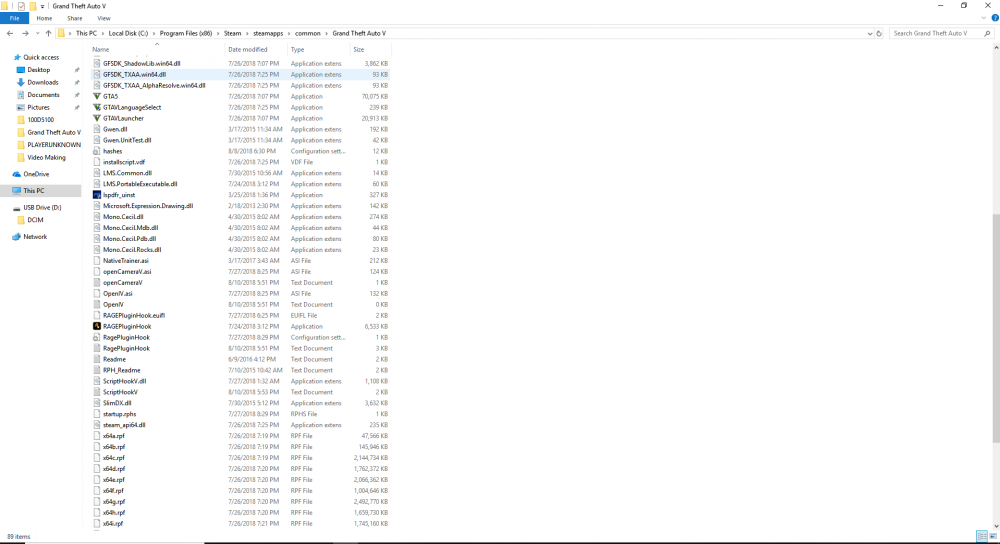Click the Search Grand Theft Auto V field
The image size is (1000, 544).
[936, 33]
